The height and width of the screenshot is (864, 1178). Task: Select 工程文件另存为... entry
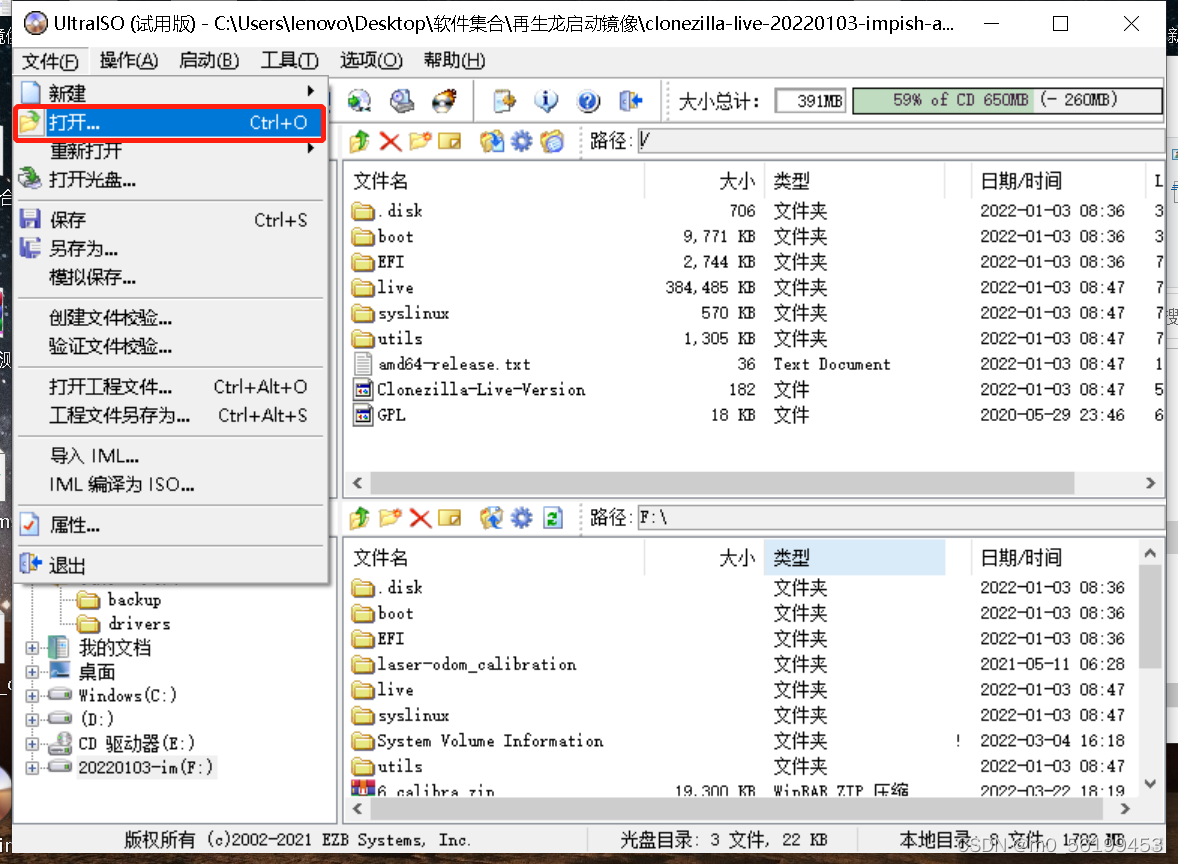(171, 415)
